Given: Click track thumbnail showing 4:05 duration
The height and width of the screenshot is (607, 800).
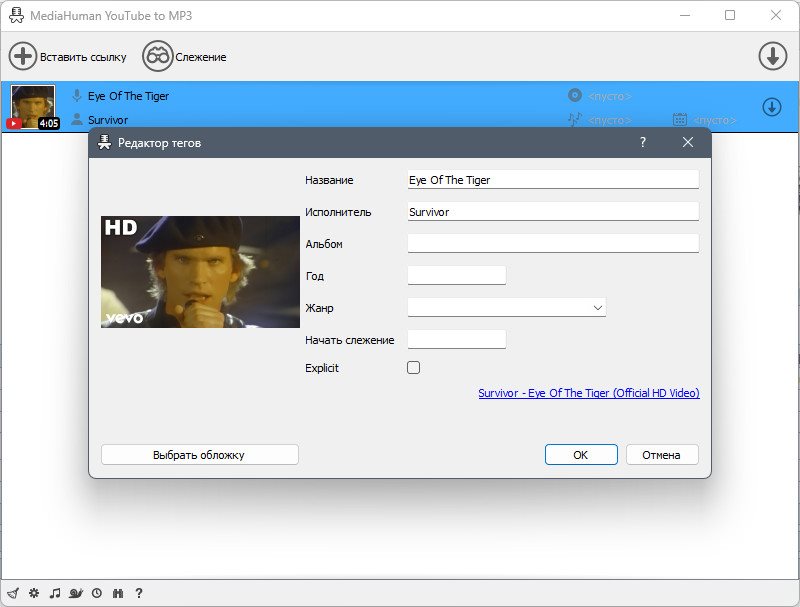Looking at the screenshot, I should tap(33, 107).
